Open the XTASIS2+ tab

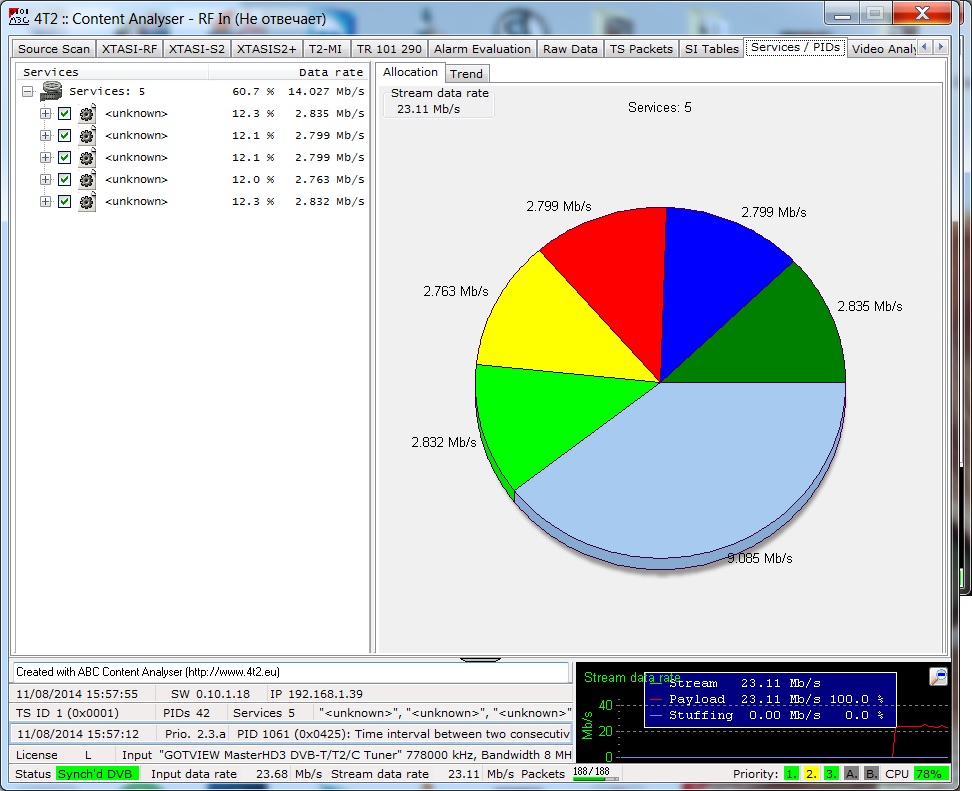click(x=267, y=49)
